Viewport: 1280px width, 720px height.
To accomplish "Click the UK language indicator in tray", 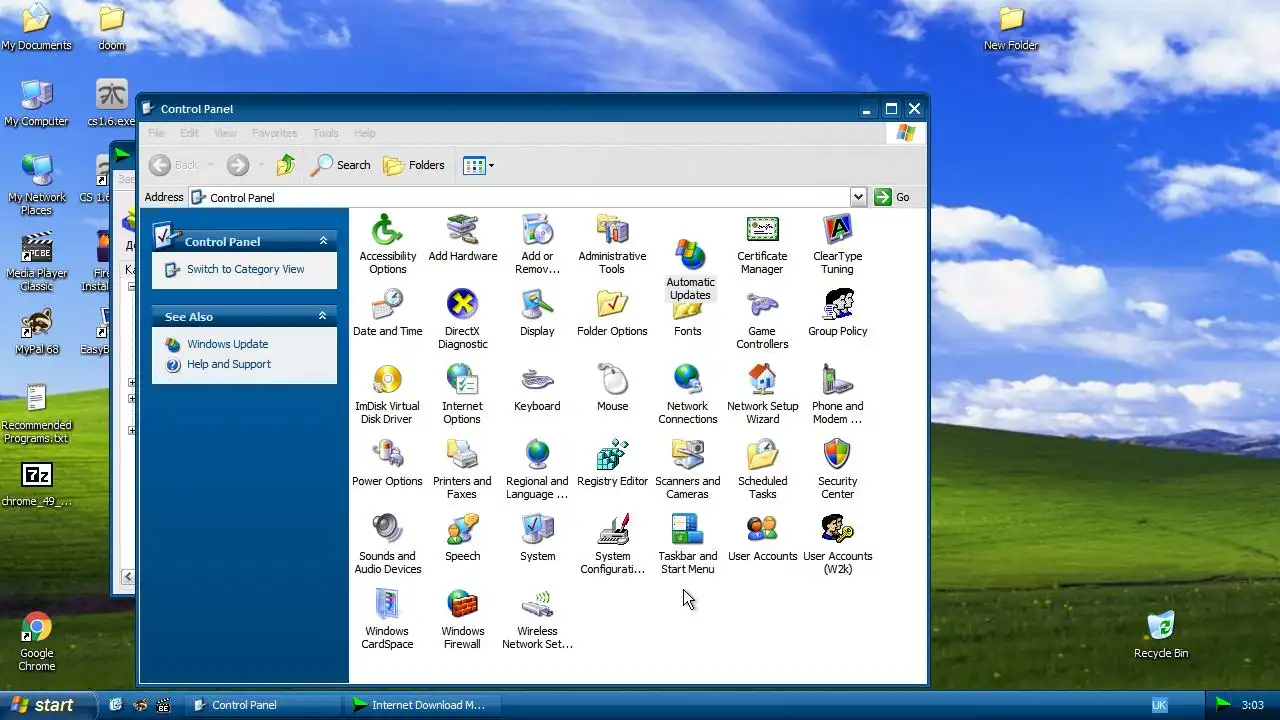I will [1159, 705].
